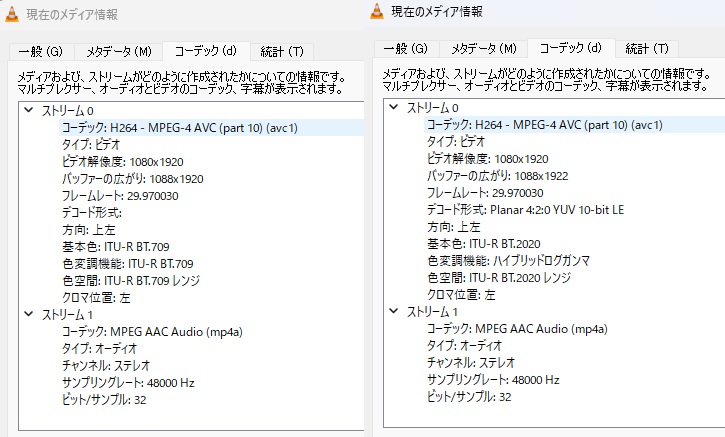
Task: Switch to 統計 (T) tab in left window
Action: coord(282,51)
